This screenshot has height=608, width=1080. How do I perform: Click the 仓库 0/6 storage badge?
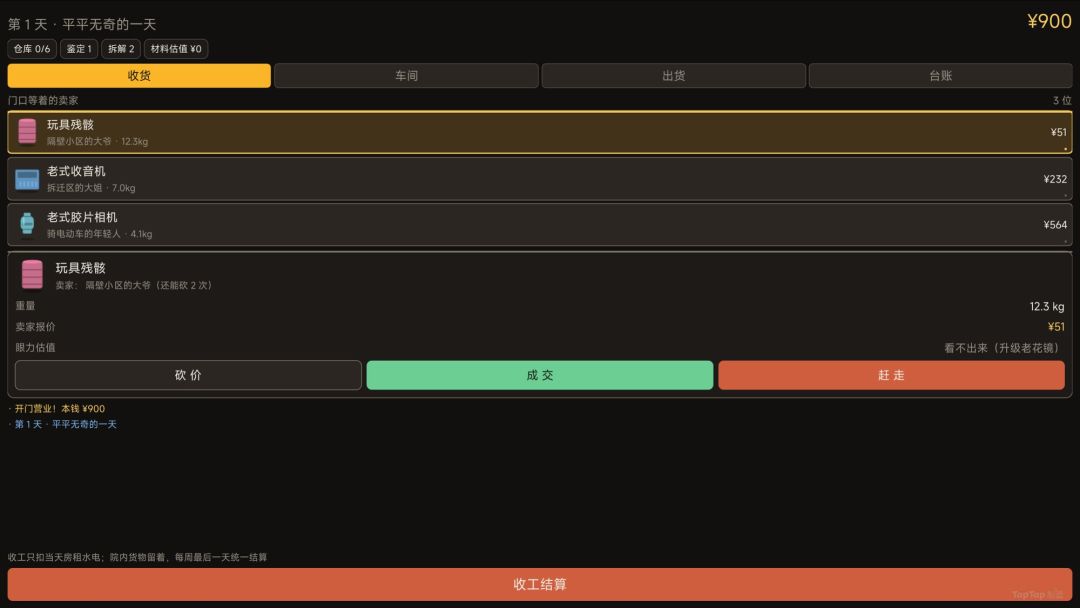point(32,49)
